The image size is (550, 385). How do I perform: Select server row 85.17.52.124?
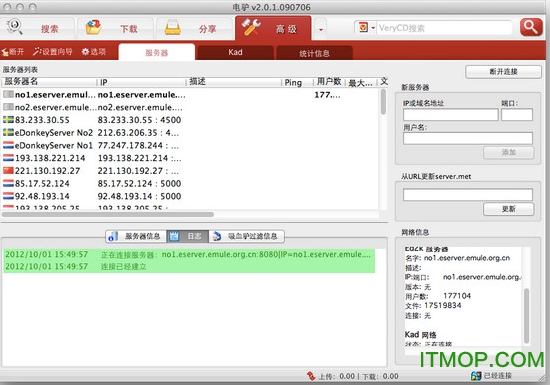pos(189,183)
